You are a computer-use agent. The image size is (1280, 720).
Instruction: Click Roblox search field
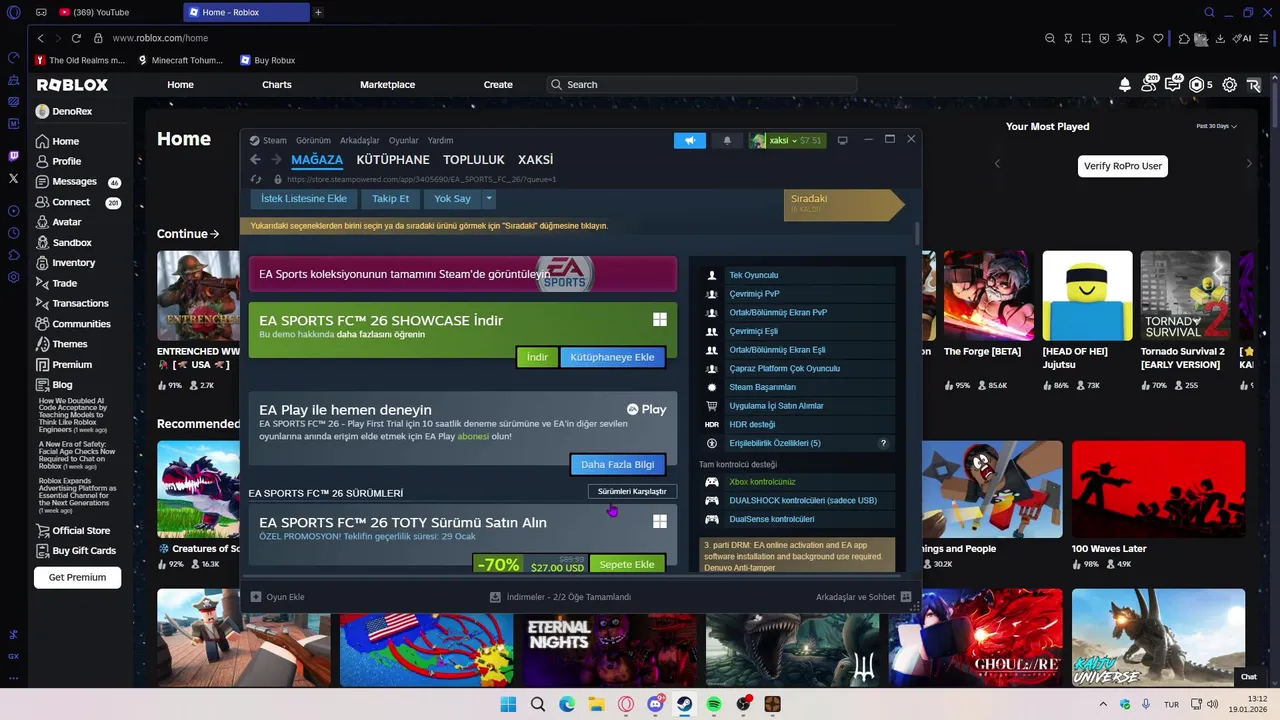pos(702,85)
